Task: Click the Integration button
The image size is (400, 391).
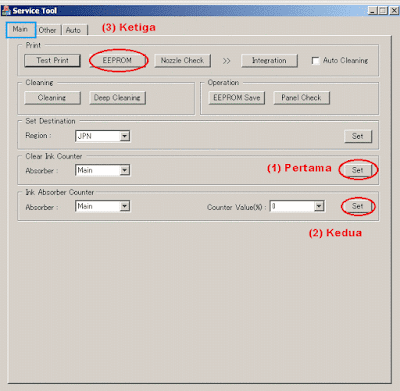Action: (269, 61)
